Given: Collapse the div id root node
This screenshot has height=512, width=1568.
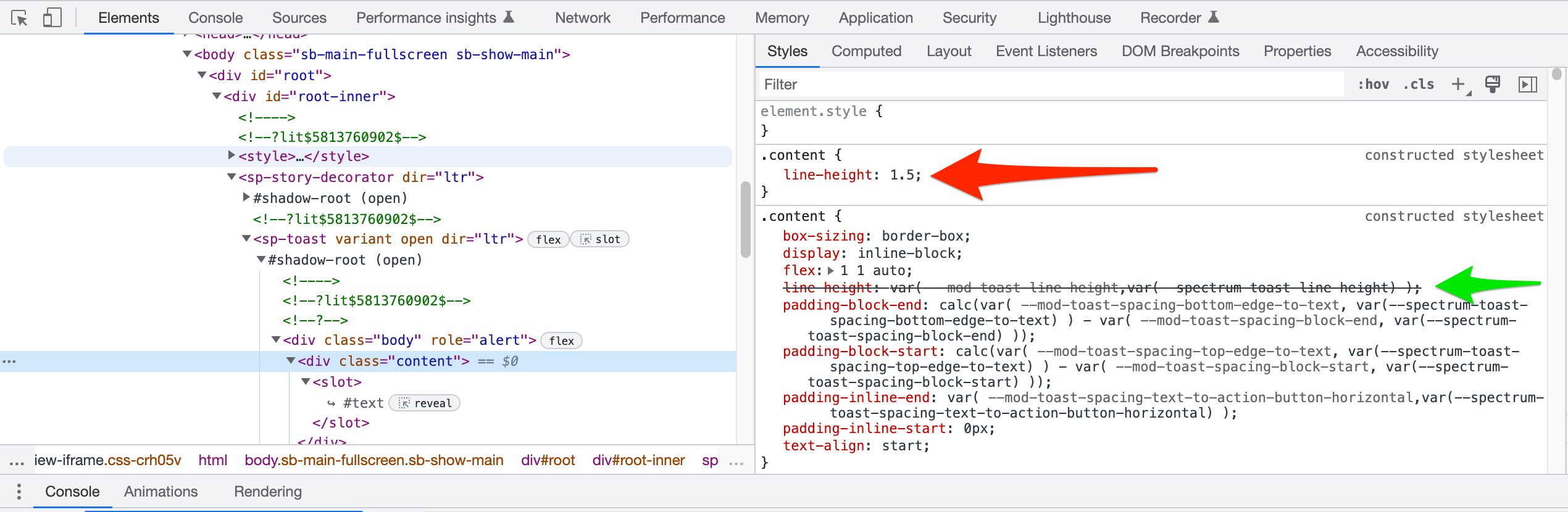Looking at the screenshot, I should pyautogui.click(x=202, y=75).
